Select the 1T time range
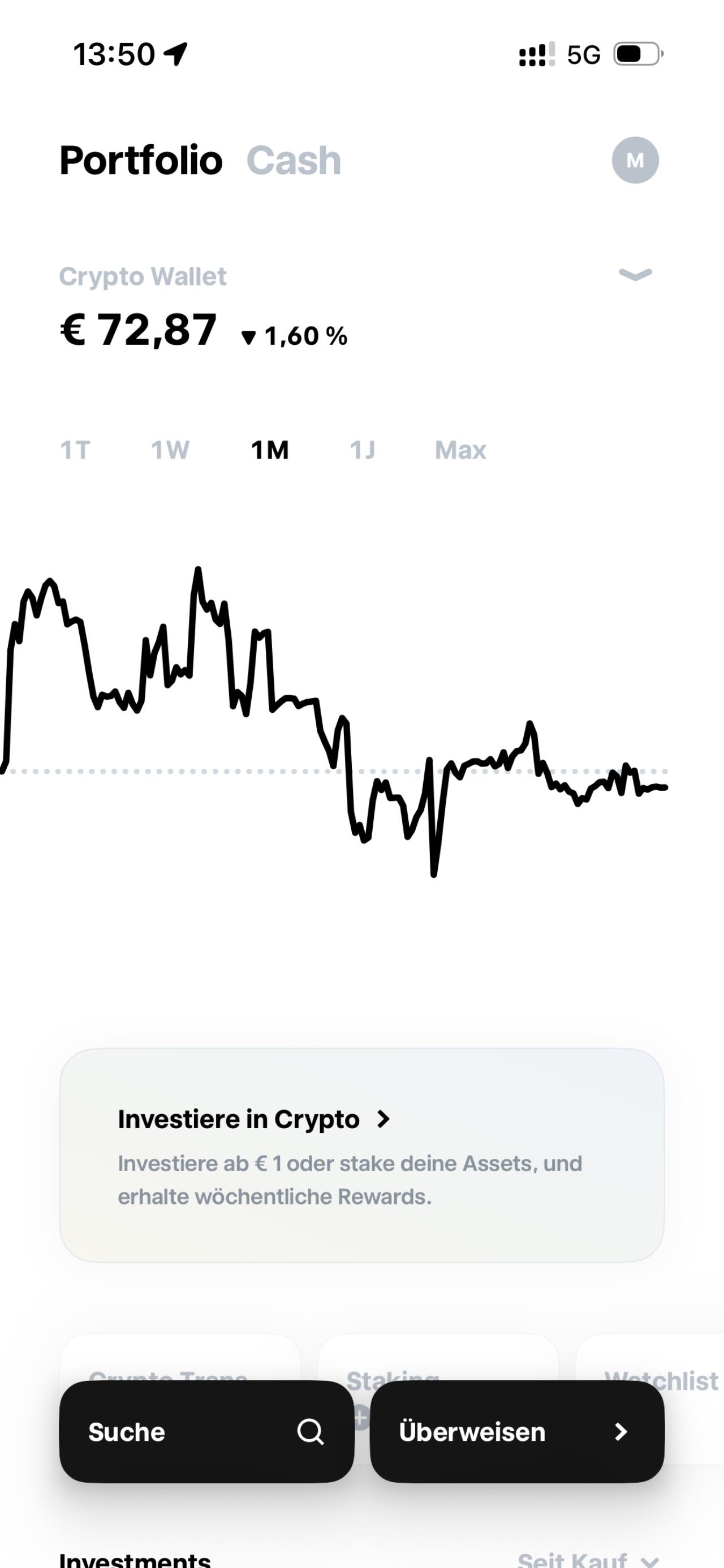 point(75,451)
